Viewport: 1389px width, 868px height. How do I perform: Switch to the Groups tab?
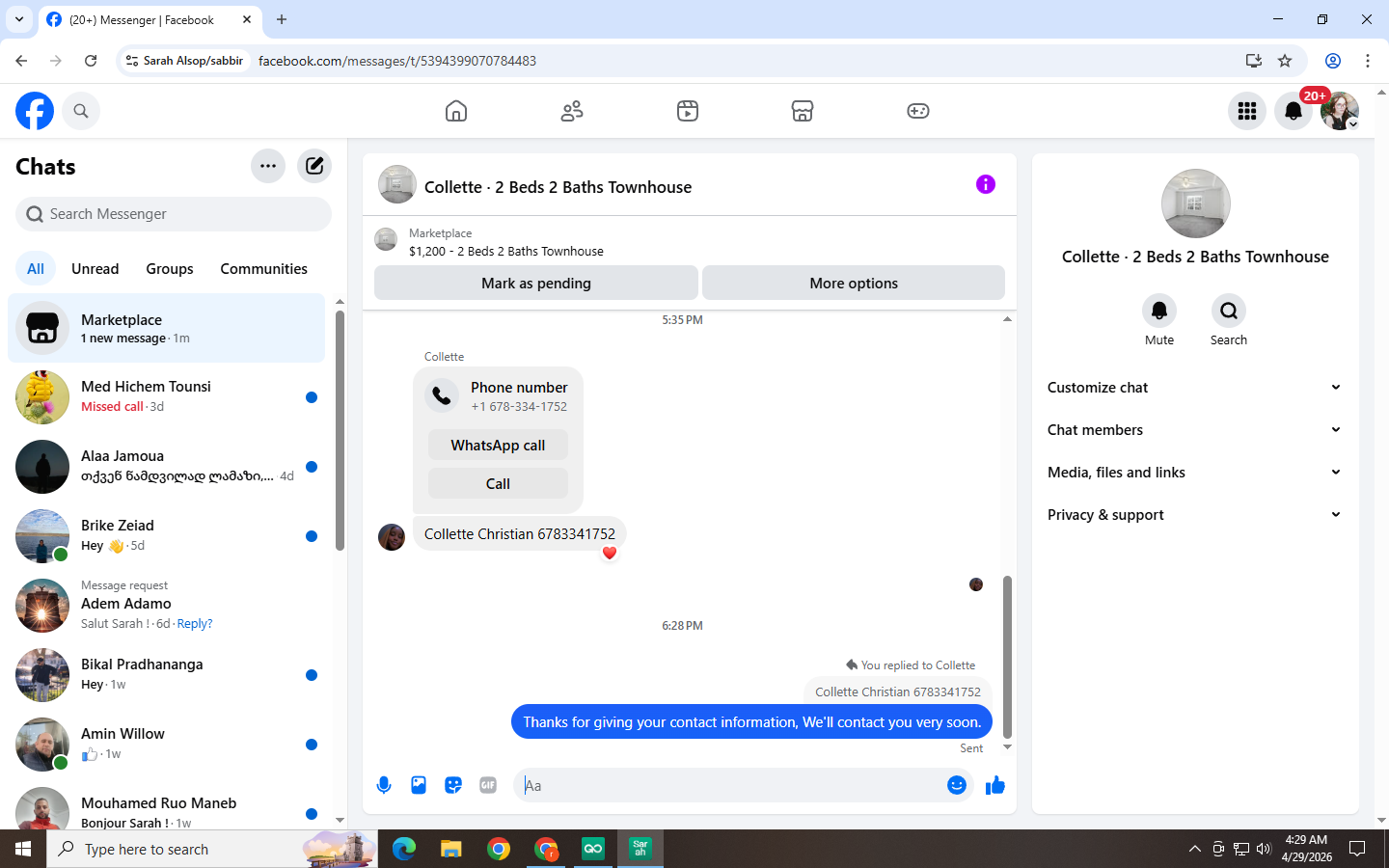point(170,269)
